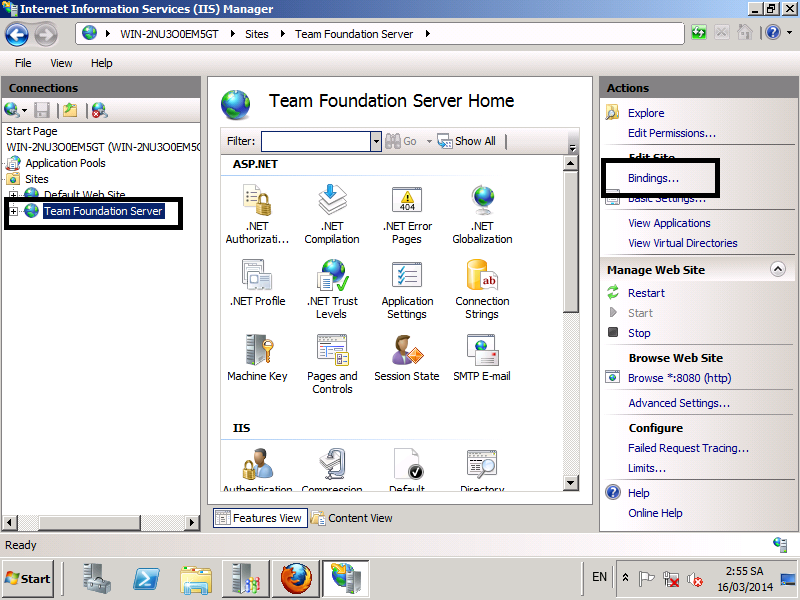Select Start Page in Connections tree

coord(32,131)
